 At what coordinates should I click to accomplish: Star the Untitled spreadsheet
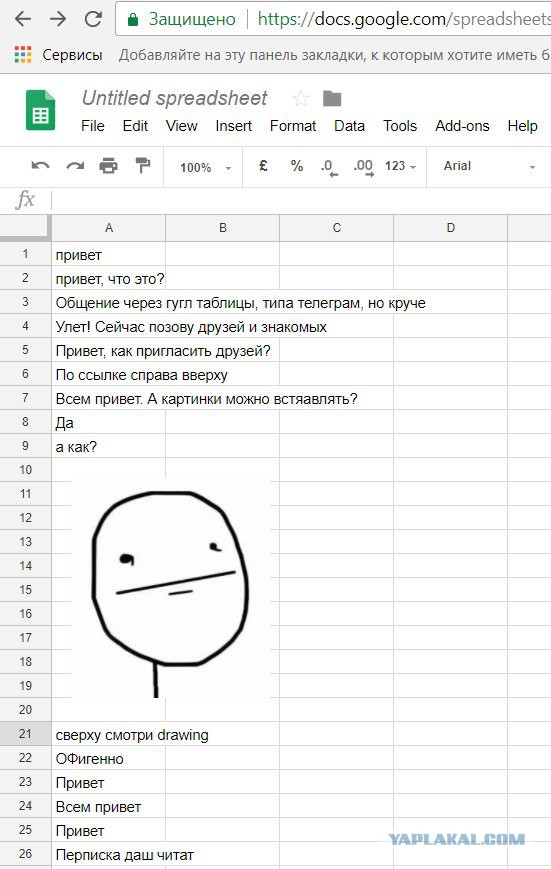300,99
